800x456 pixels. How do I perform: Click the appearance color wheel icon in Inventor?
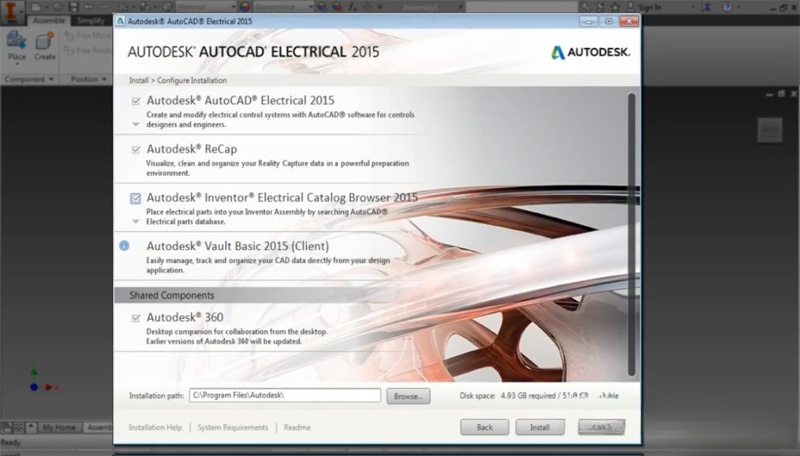tap(245, 7)
